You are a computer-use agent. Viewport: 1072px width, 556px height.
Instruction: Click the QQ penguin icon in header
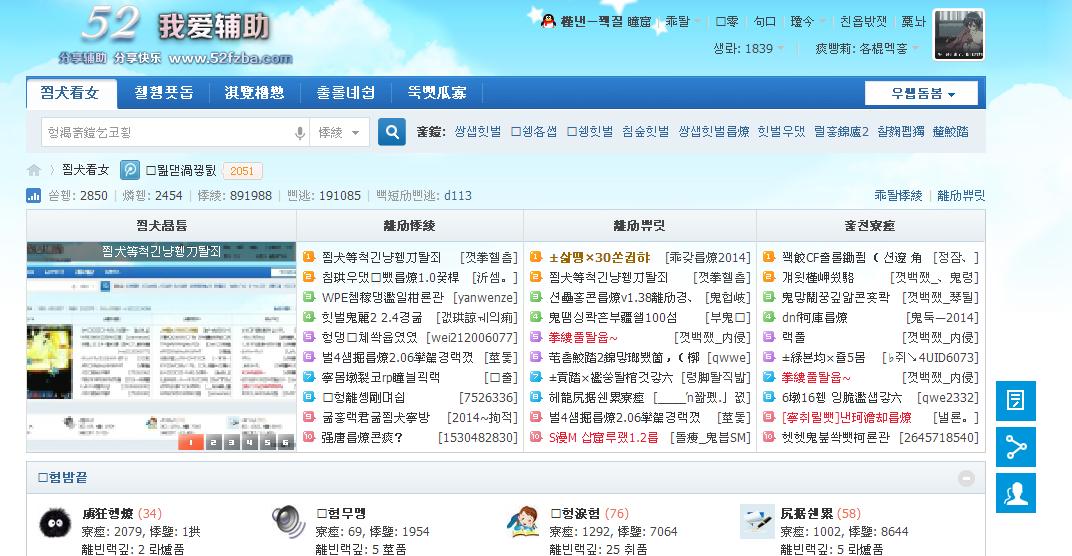click(x=547, y=21)
